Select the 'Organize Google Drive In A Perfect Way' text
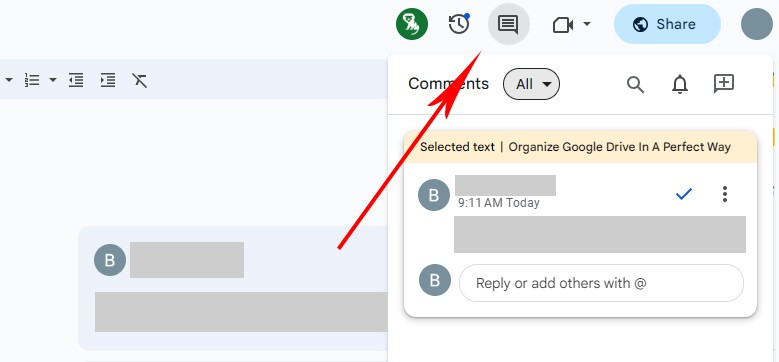Screen dimensions: 779x362 point(620,147)
